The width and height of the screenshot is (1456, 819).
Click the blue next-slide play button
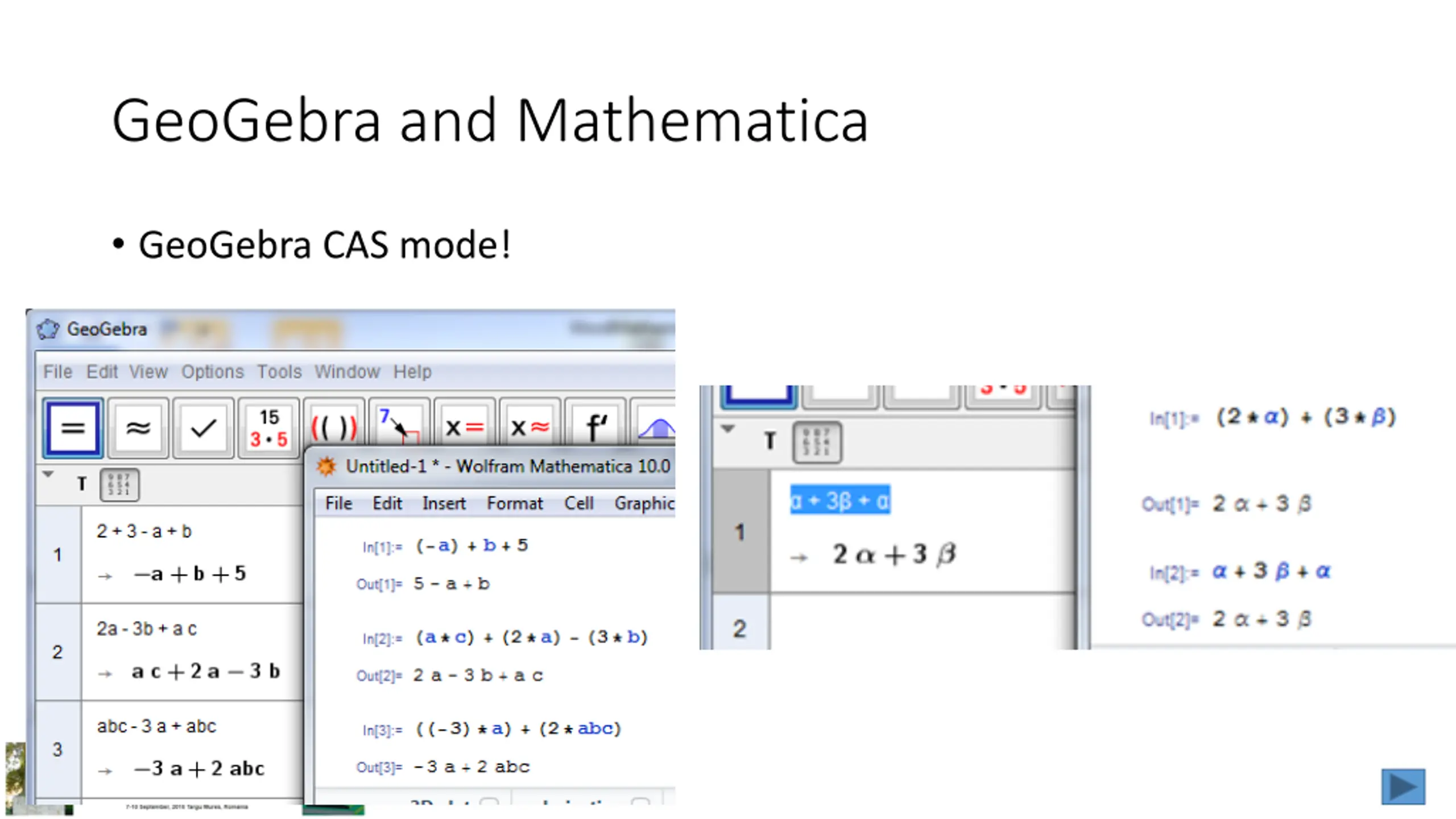[x=1403, y=787]
